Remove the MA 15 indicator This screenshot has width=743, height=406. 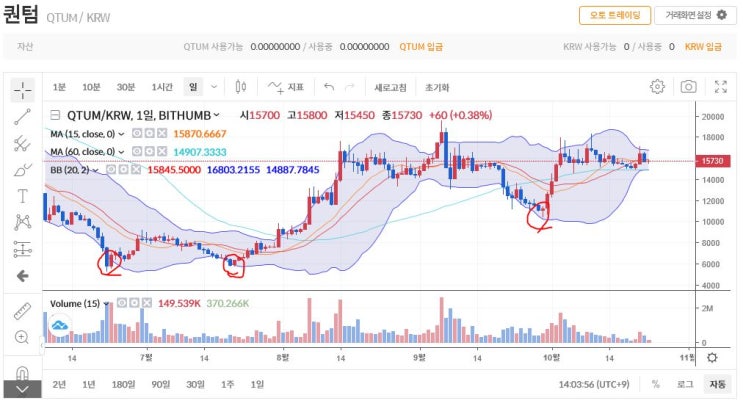tap(162, 134)
